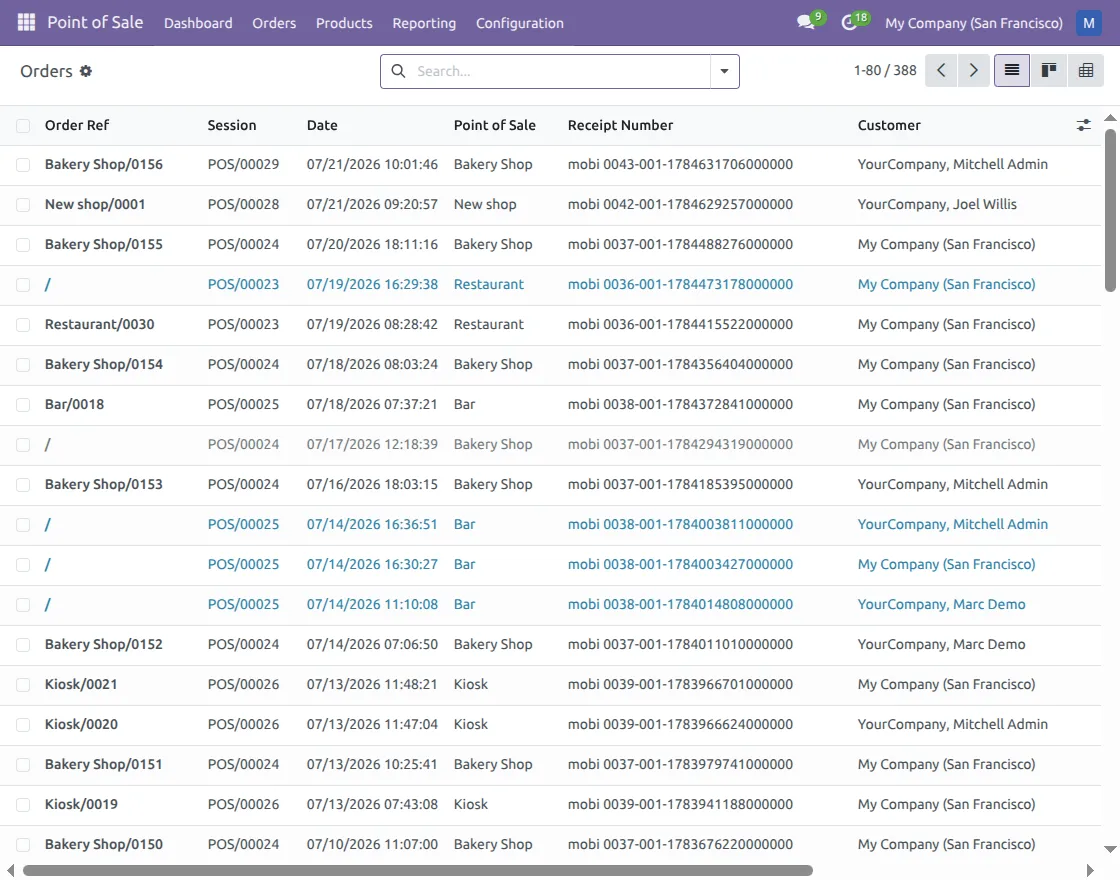Open optional columns adjust settings
This screenshot has width=1120, height=880.
(1084, 125)
